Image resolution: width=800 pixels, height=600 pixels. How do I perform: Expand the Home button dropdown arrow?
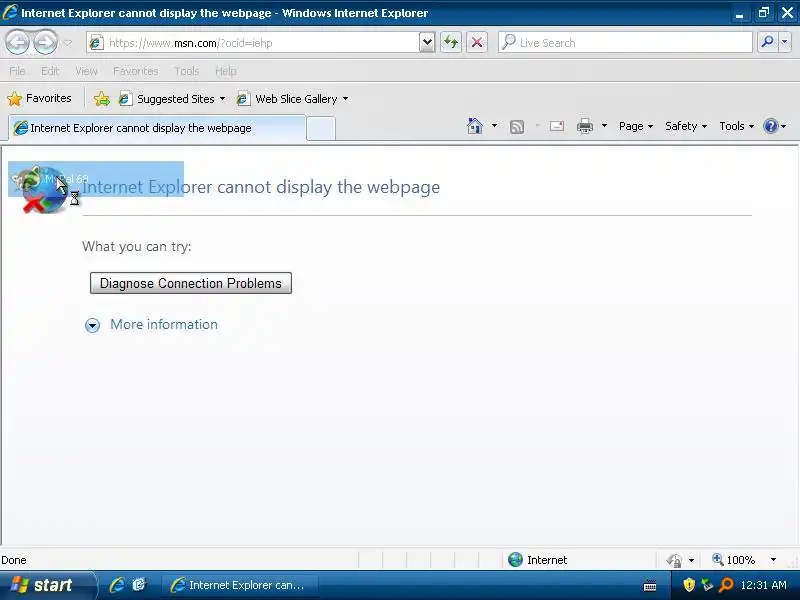click(x=494, y=126)
